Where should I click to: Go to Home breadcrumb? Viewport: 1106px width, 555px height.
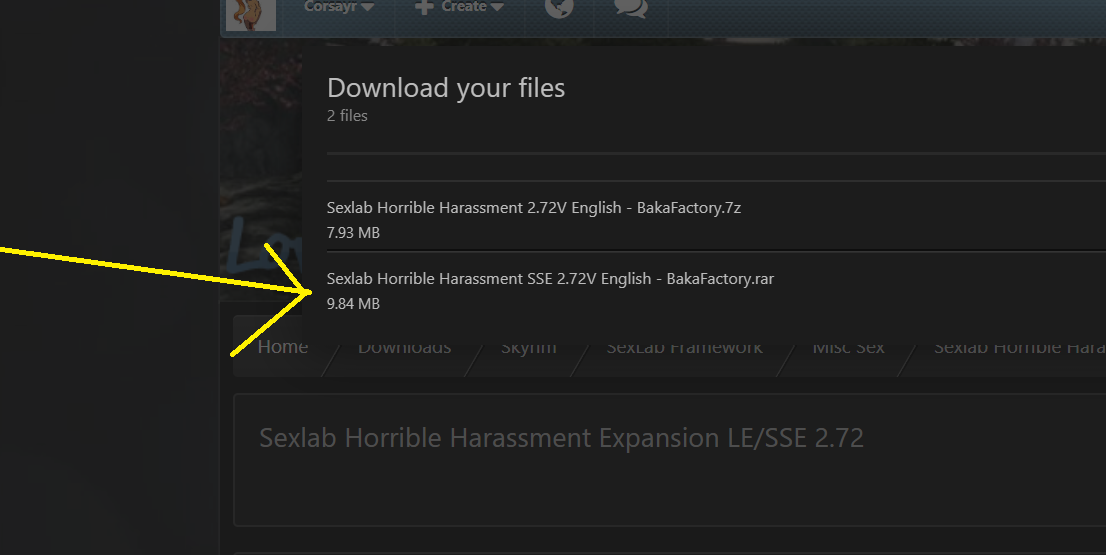pos(283,347)
